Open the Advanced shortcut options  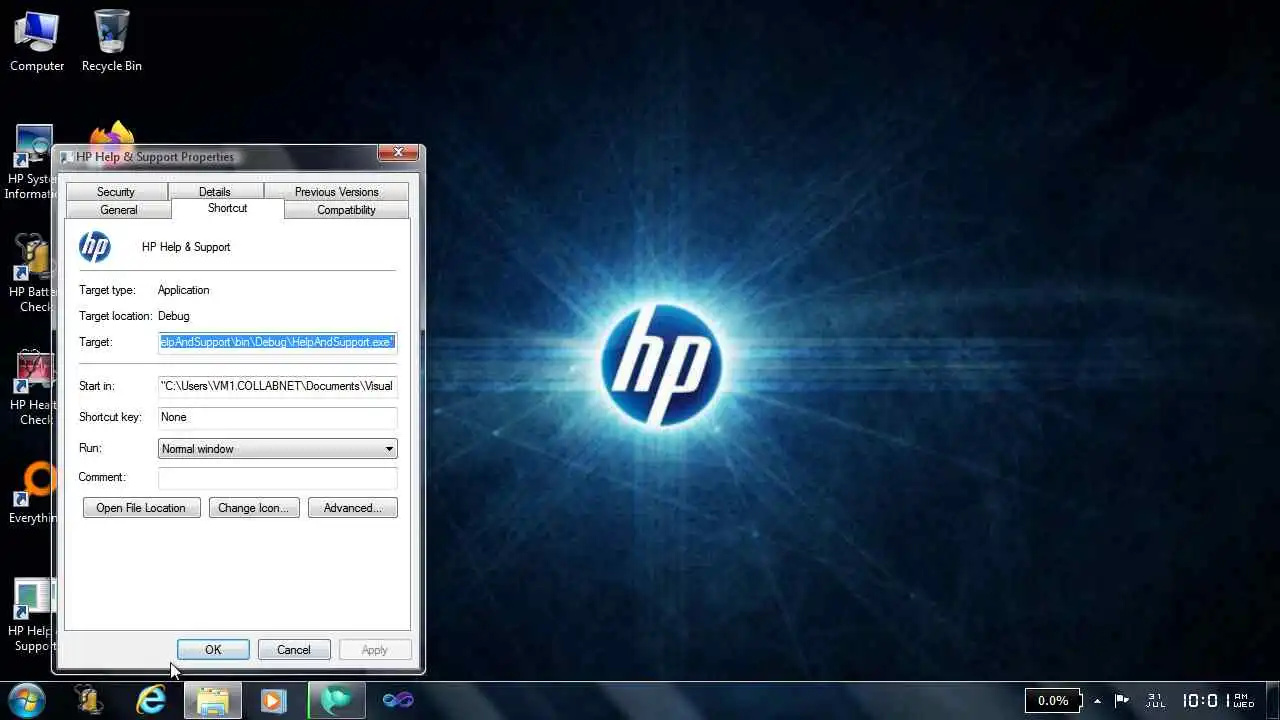tap(352, 508)
